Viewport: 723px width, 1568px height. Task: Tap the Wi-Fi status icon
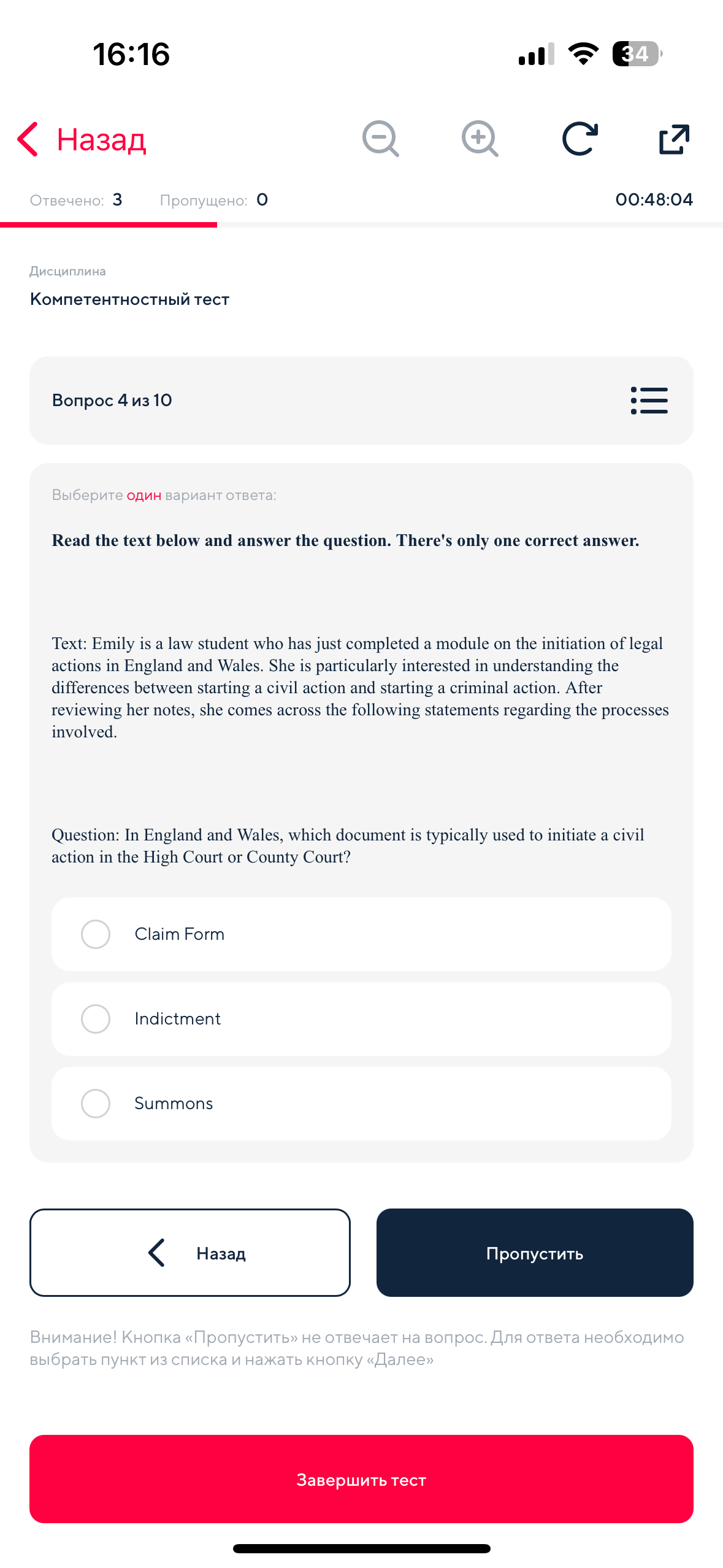583,54
